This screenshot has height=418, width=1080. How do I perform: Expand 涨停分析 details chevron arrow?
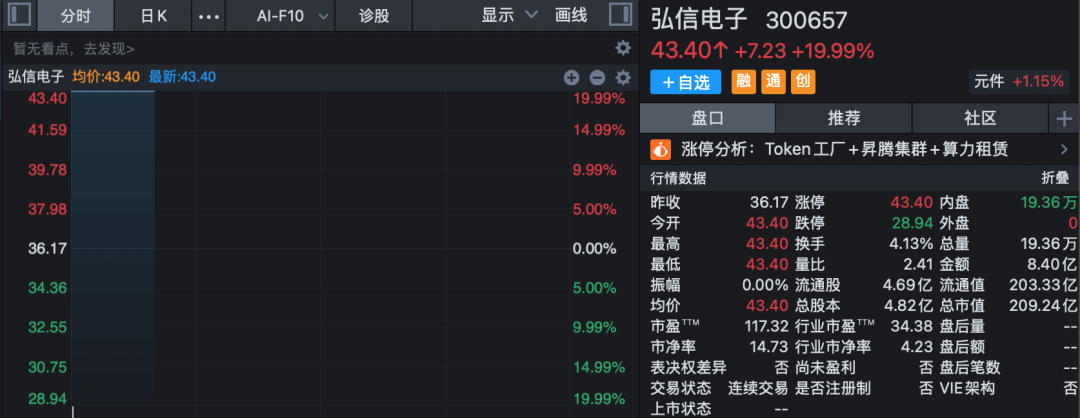tap(1064, 149)
